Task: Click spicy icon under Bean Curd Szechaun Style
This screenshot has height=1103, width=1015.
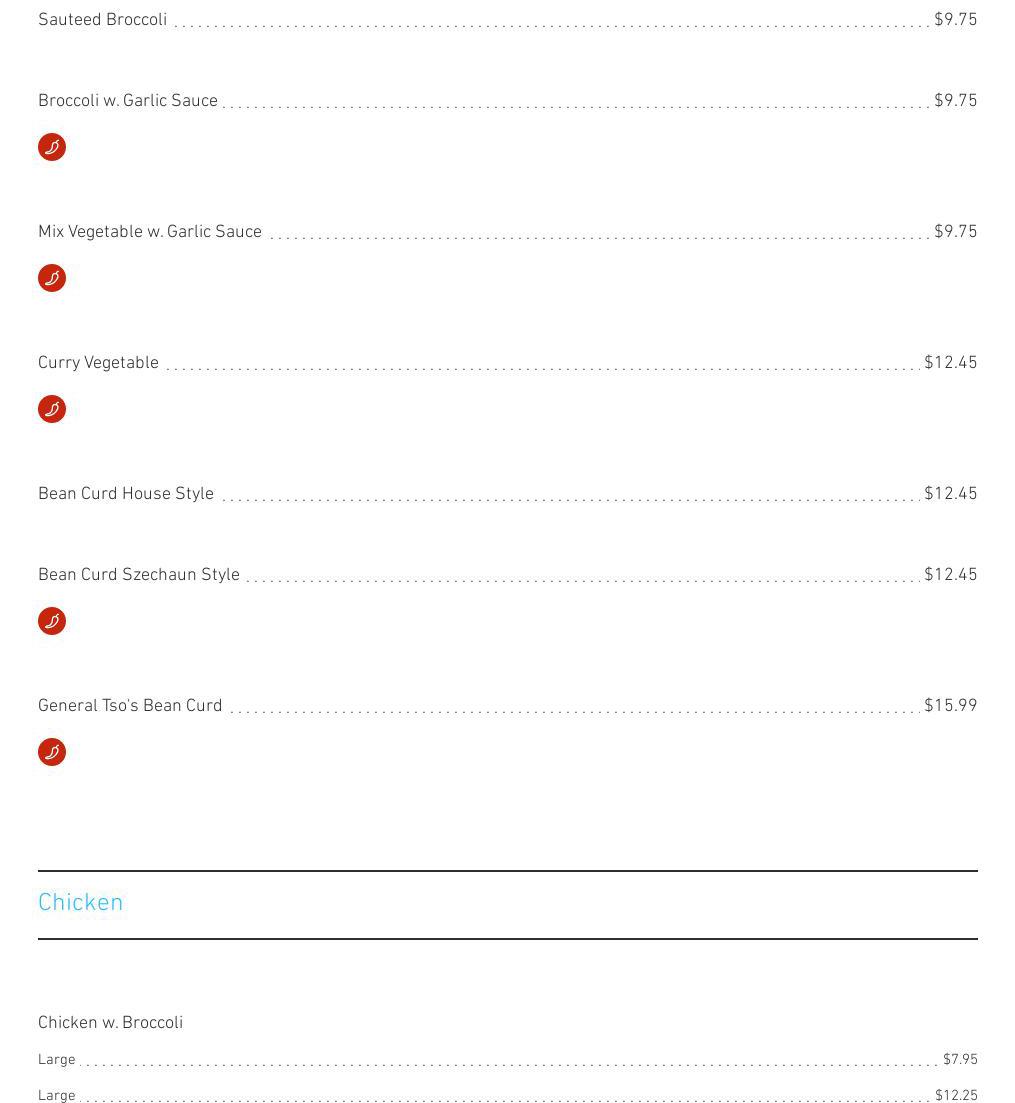Action: 52,621
